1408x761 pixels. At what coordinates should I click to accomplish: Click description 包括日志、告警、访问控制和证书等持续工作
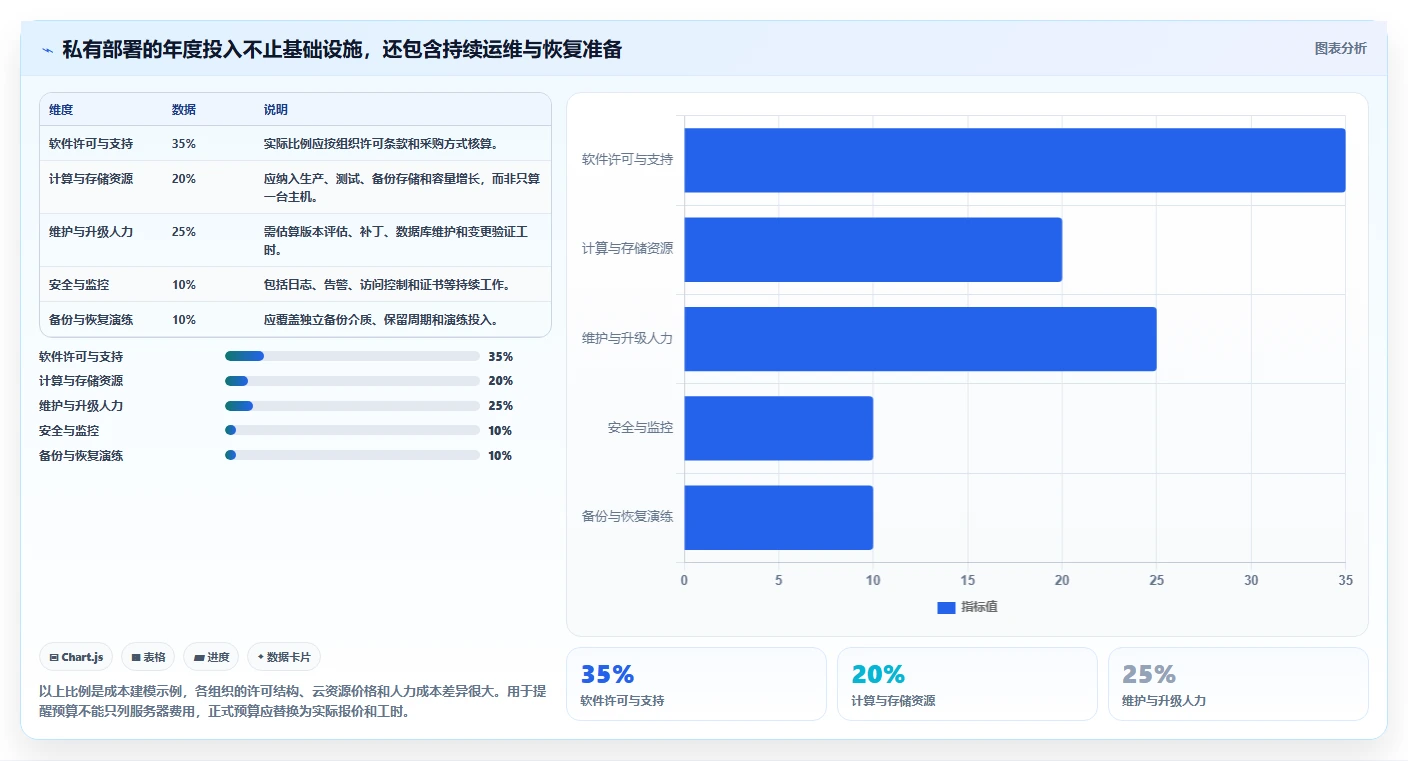click(387, 285)
